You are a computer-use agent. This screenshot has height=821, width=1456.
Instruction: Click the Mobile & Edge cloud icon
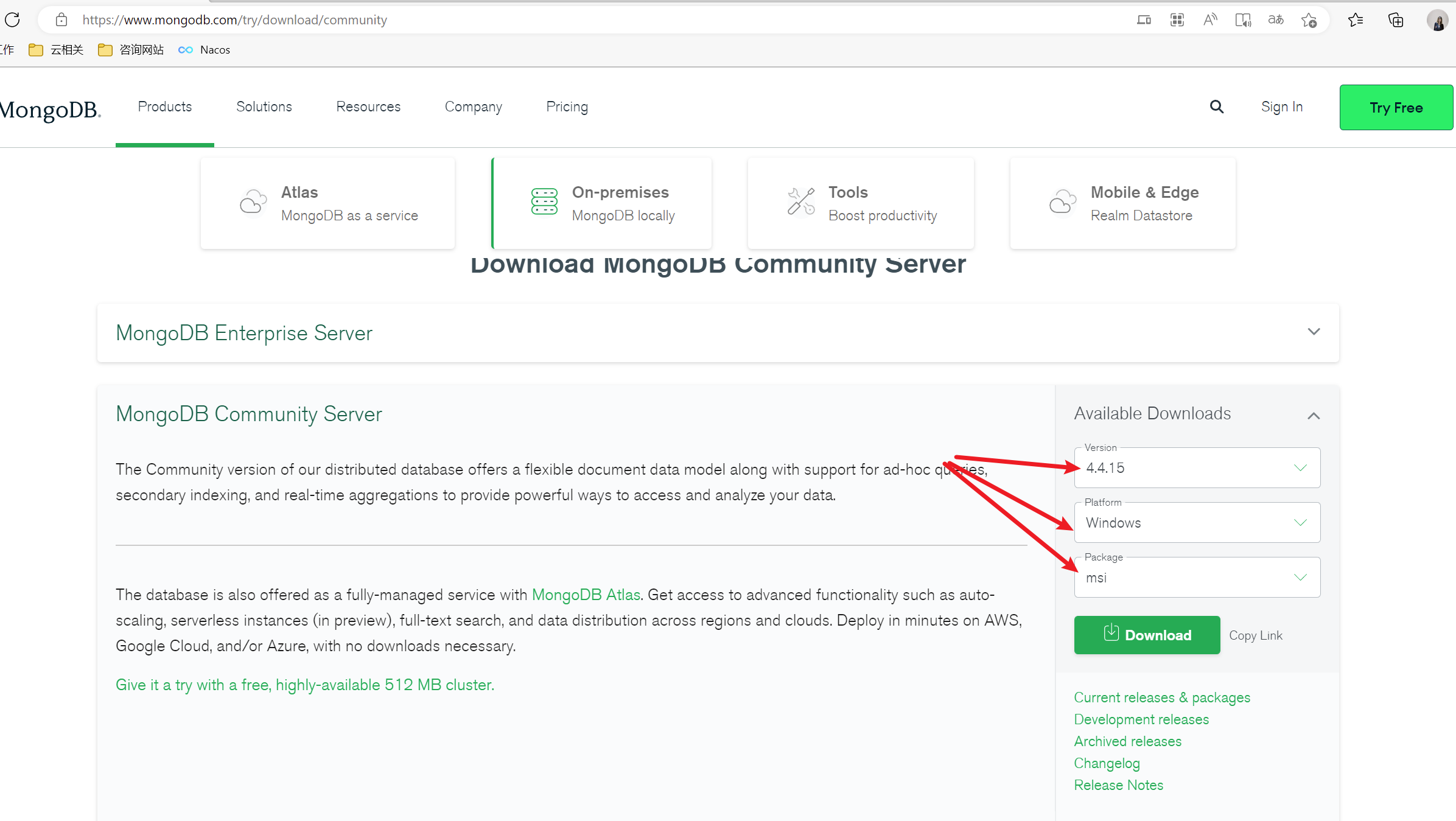coord(1063,202)
